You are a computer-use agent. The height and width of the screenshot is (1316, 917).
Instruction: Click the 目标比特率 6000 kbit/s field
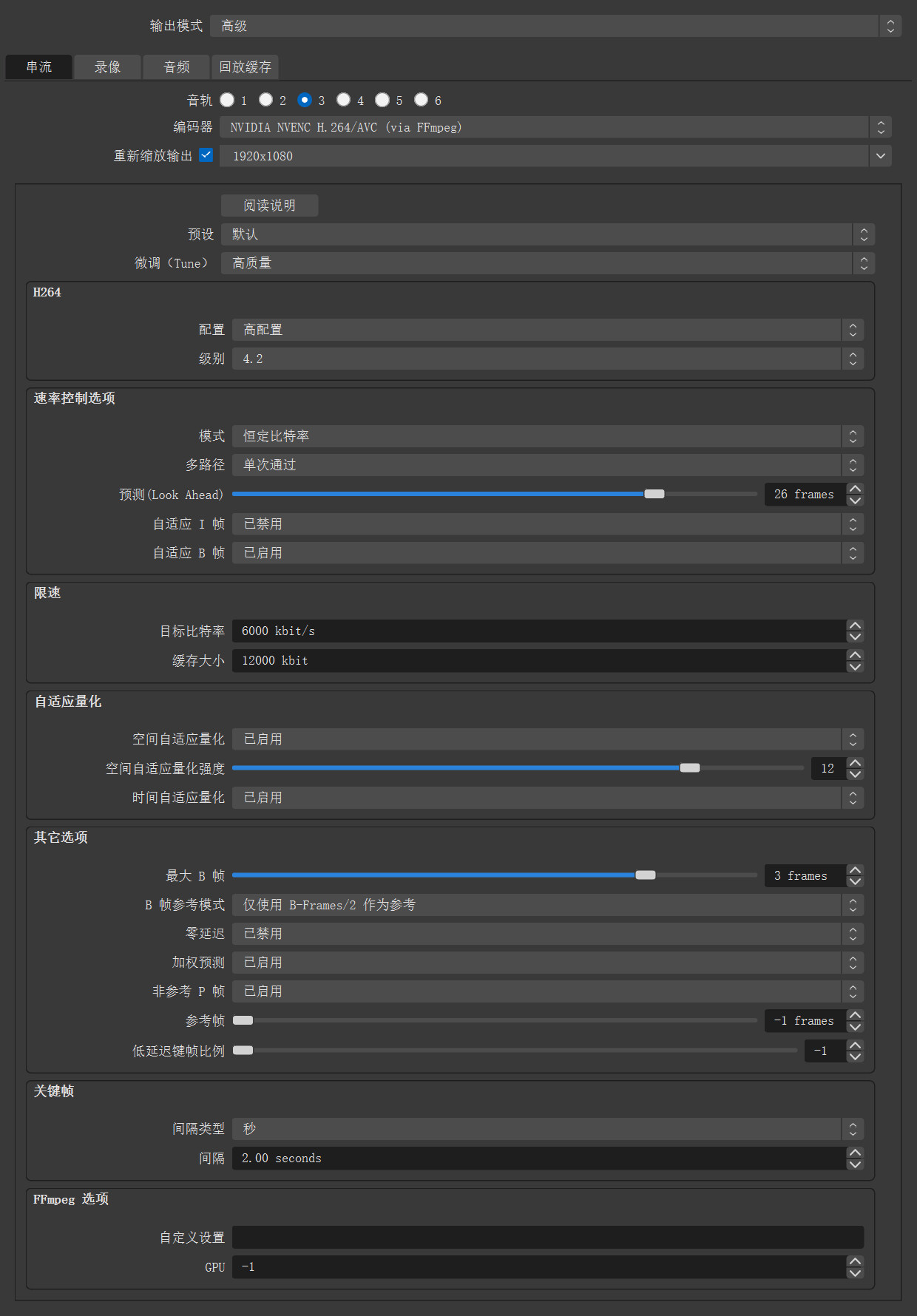(539, 631)
